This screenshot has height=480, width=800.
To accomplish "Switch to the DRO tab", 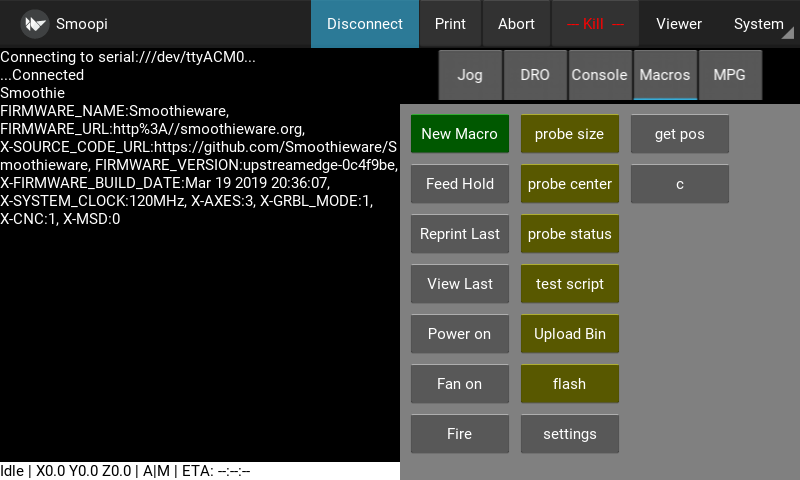I will tap(535, 75).
